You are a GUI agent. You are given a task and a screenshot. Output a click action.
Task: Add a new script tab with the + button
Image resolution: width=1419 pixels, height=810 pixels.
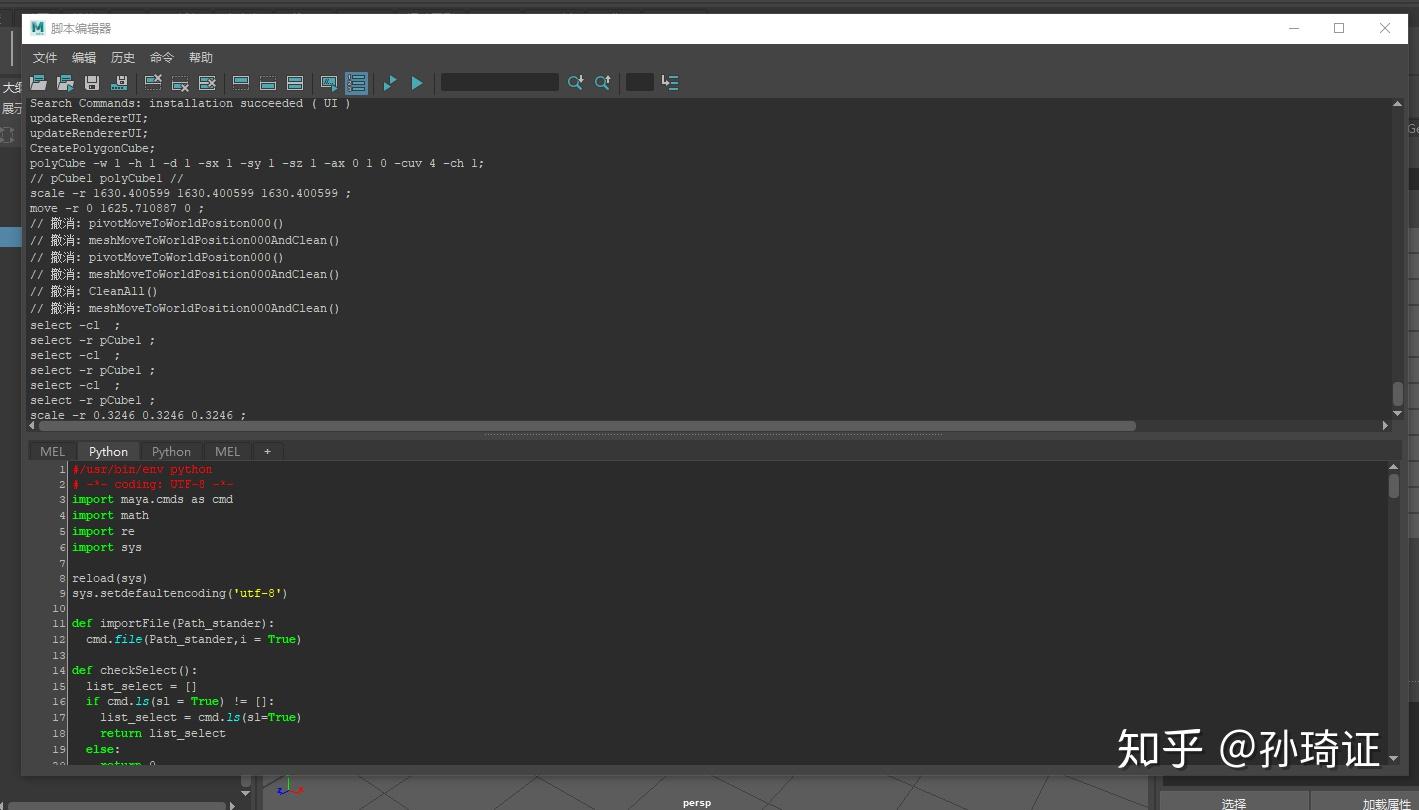pos(267,451)
